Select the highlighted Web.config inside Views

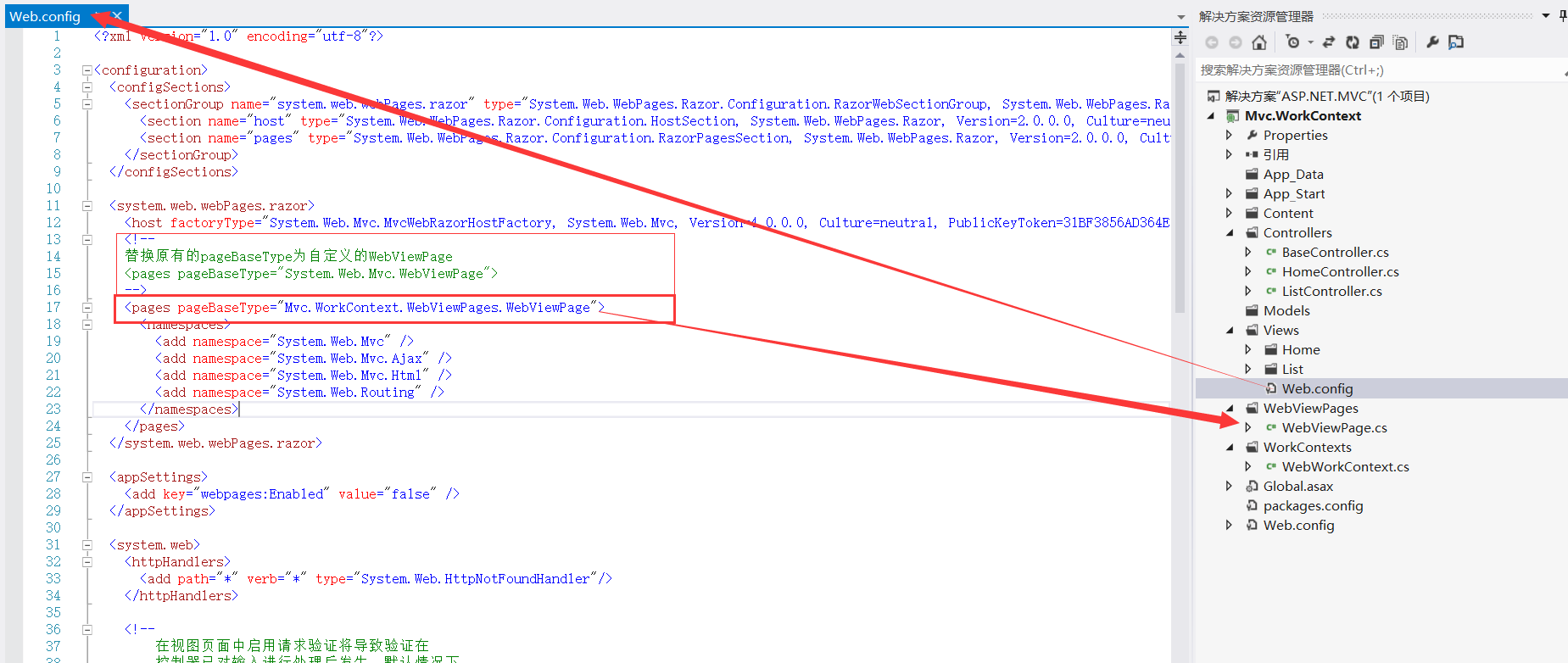click(x=1317, y=389)
